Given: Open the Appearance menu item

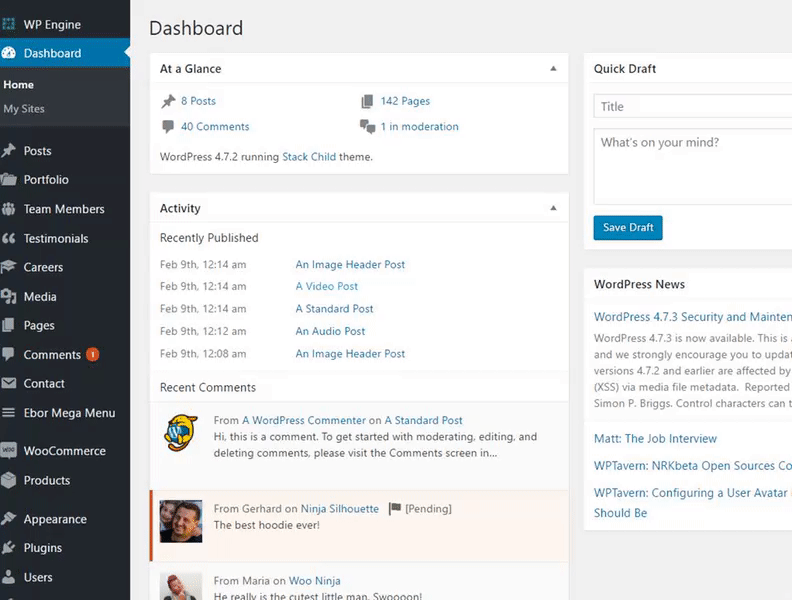Looking at the screenshot, I should tap(55, 519).
